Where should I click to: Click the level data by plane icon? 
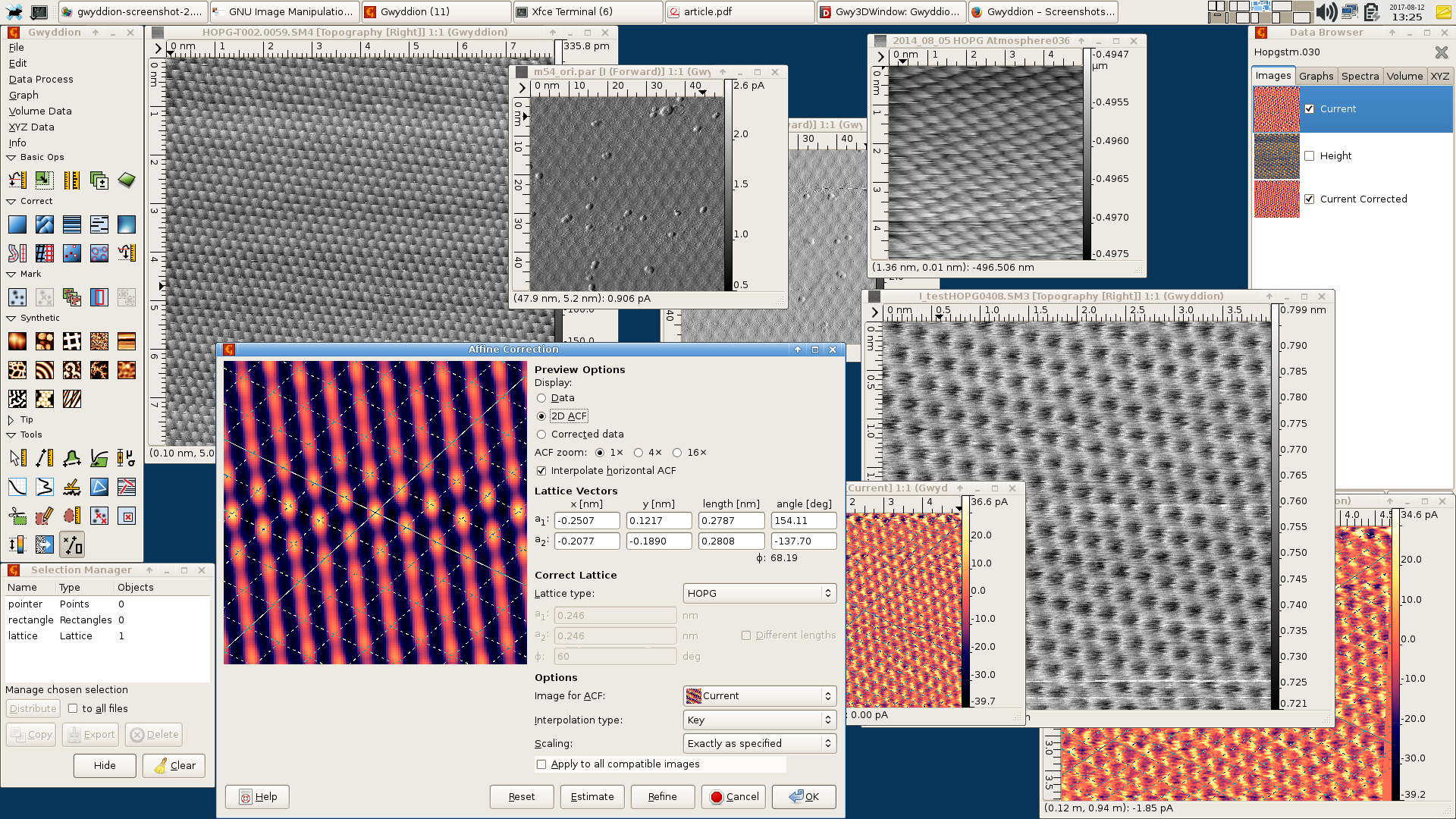pos(17,224)
